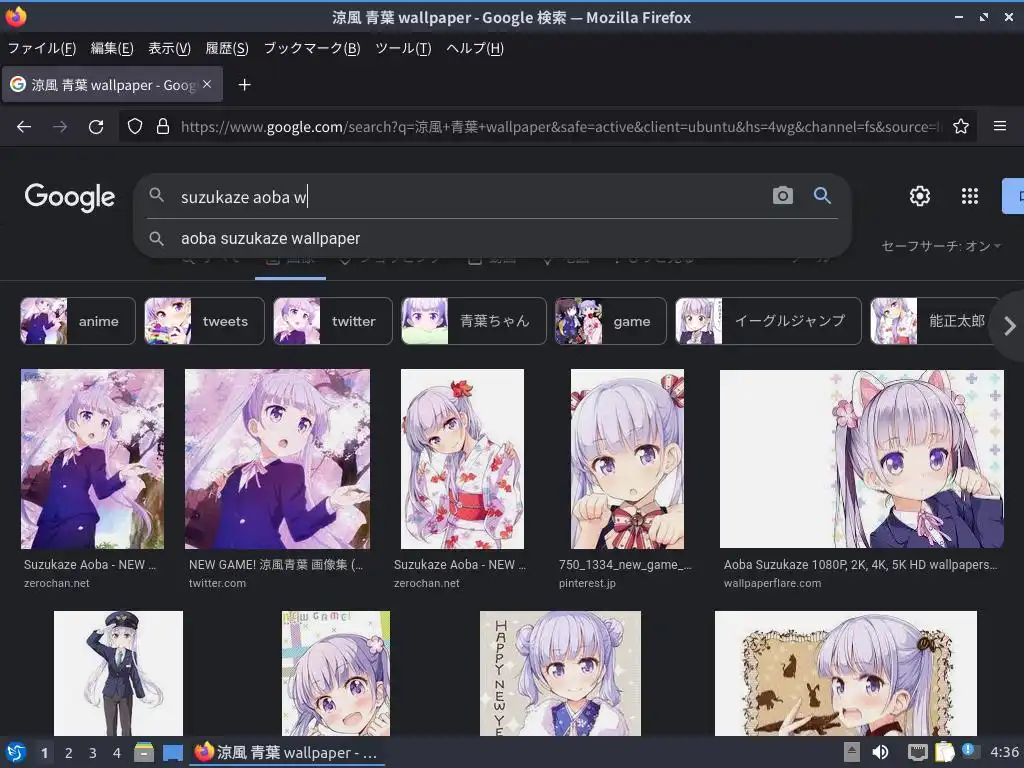Viewport: 1024px width, 768px height.
Task: Click the removable media eject tray icon
Action: tap(851, 752)
